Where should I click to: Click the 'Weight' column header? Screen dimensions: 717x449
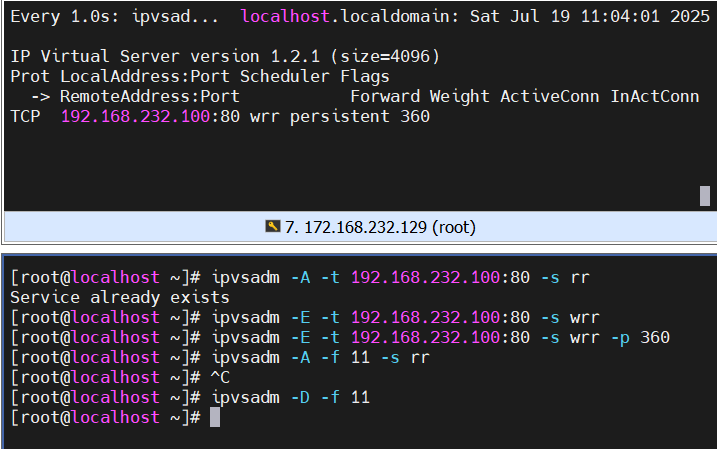coord(460,96)
